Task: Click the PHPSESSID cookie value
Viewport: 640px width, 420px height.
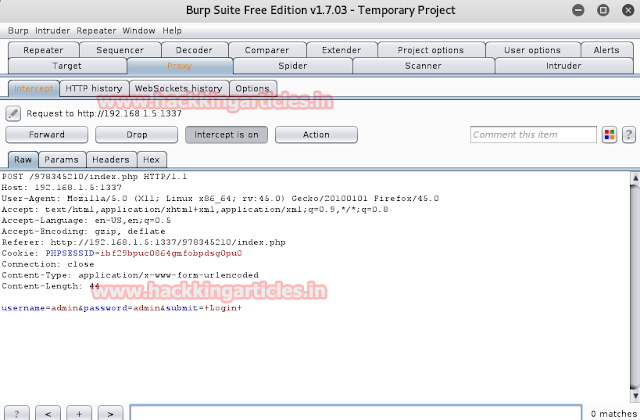Action: 171,253
